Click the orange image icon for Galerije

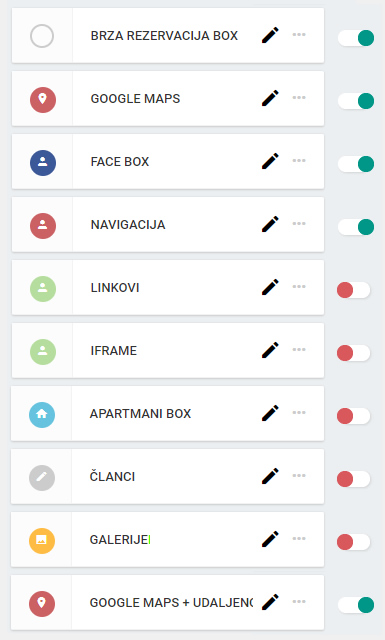(42, 540)
